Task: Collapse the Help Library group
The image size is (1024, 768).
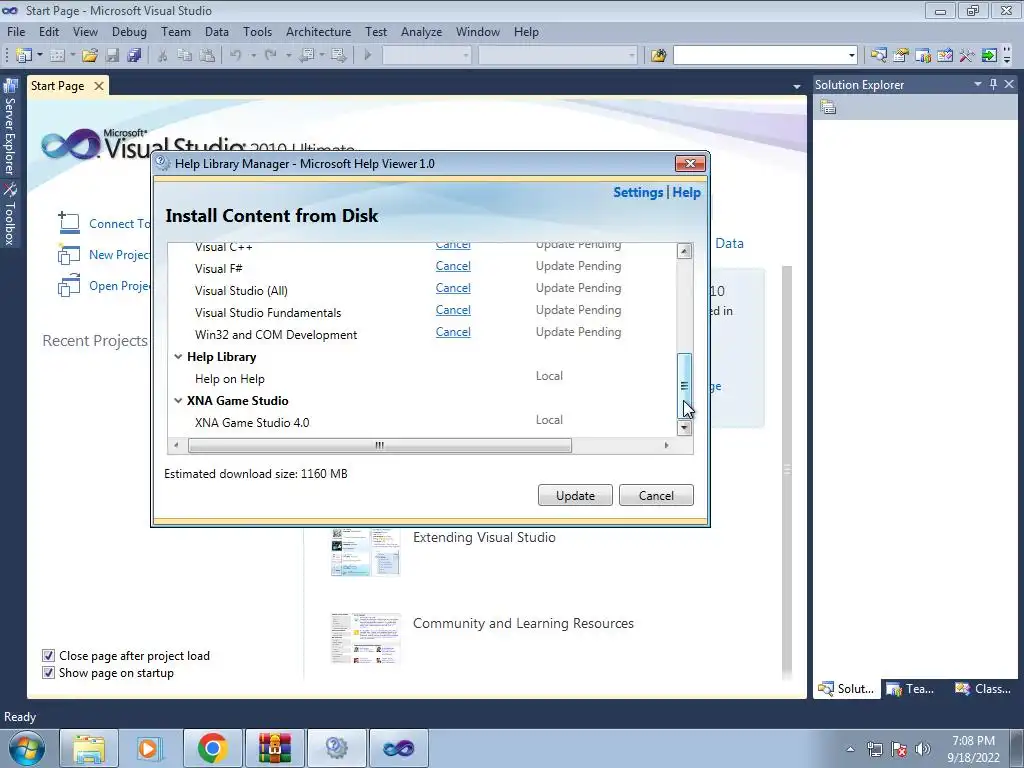Action: point(178,357)
